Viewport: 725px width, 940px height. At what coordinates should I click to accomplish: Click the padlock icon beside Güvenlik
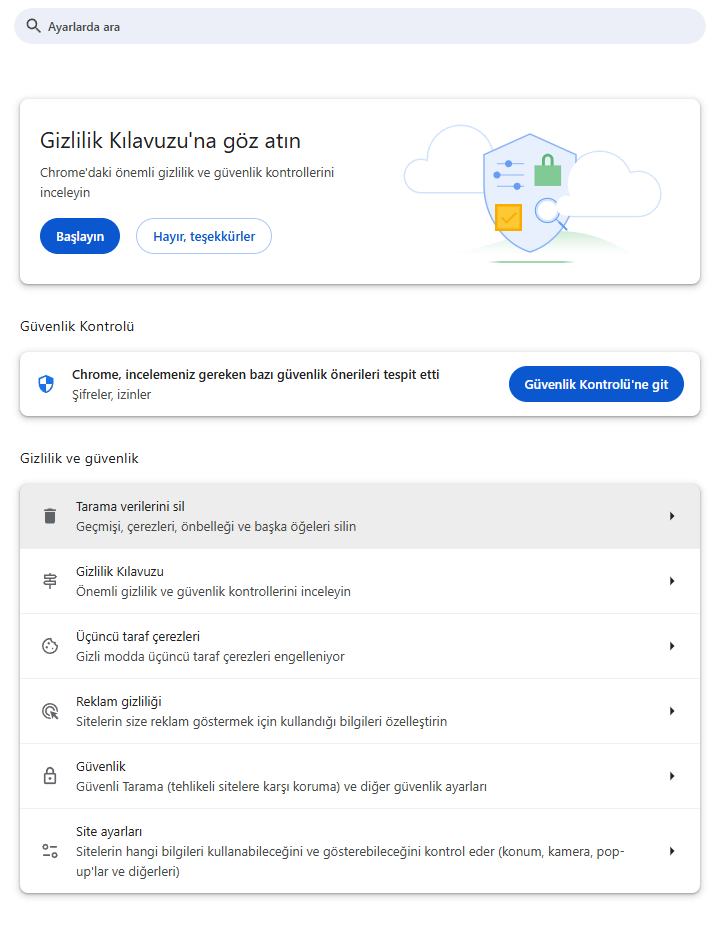tap(49, 775)
